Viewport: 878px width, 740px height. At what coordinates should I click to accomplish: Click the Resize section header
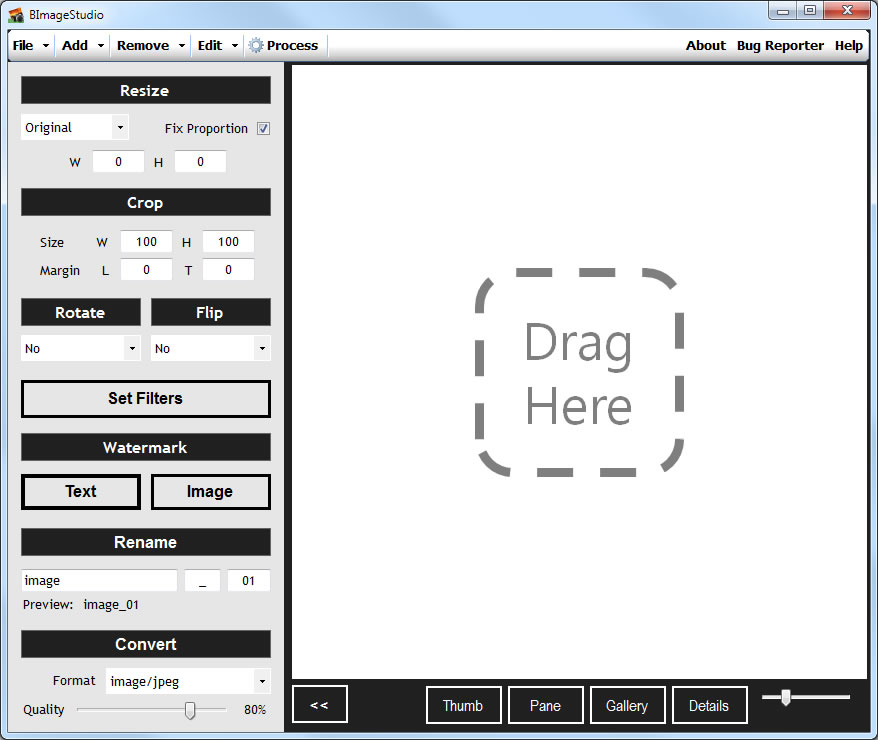click(146, 90)
